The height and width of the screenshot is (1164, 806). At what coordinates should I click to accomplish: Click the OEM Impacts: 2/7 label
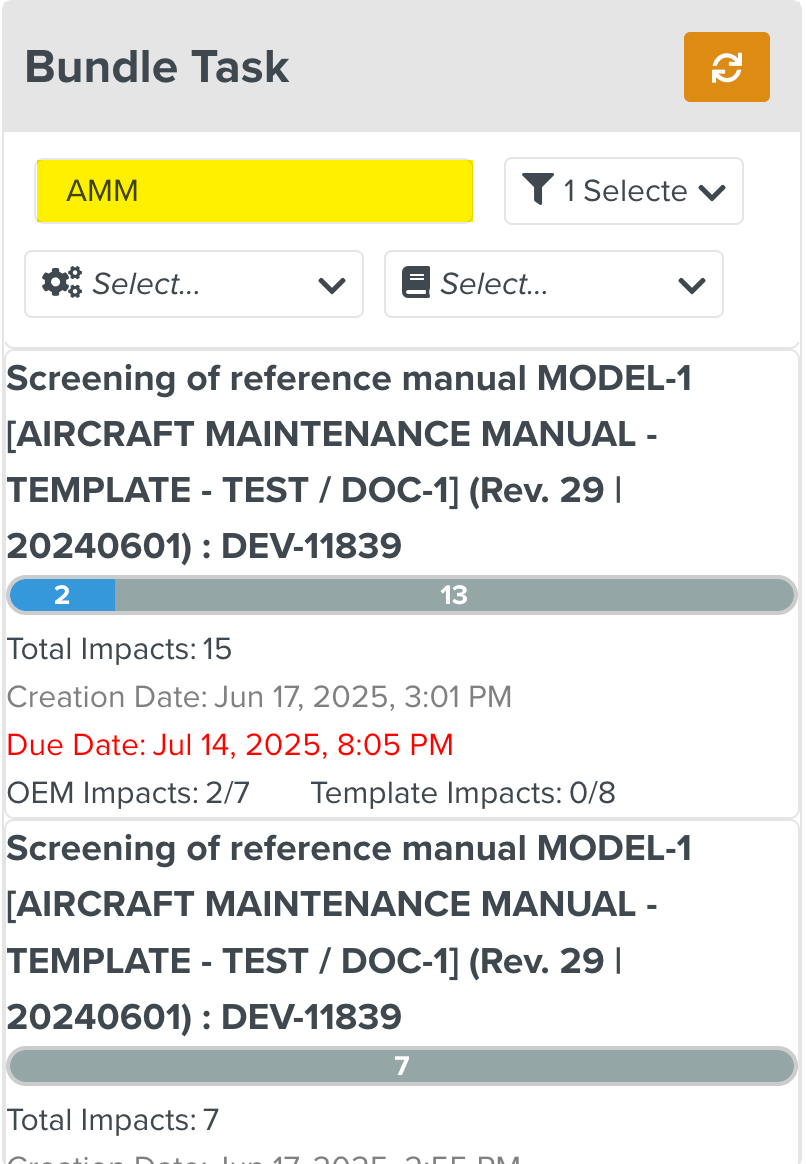click(x=128, y=793)
